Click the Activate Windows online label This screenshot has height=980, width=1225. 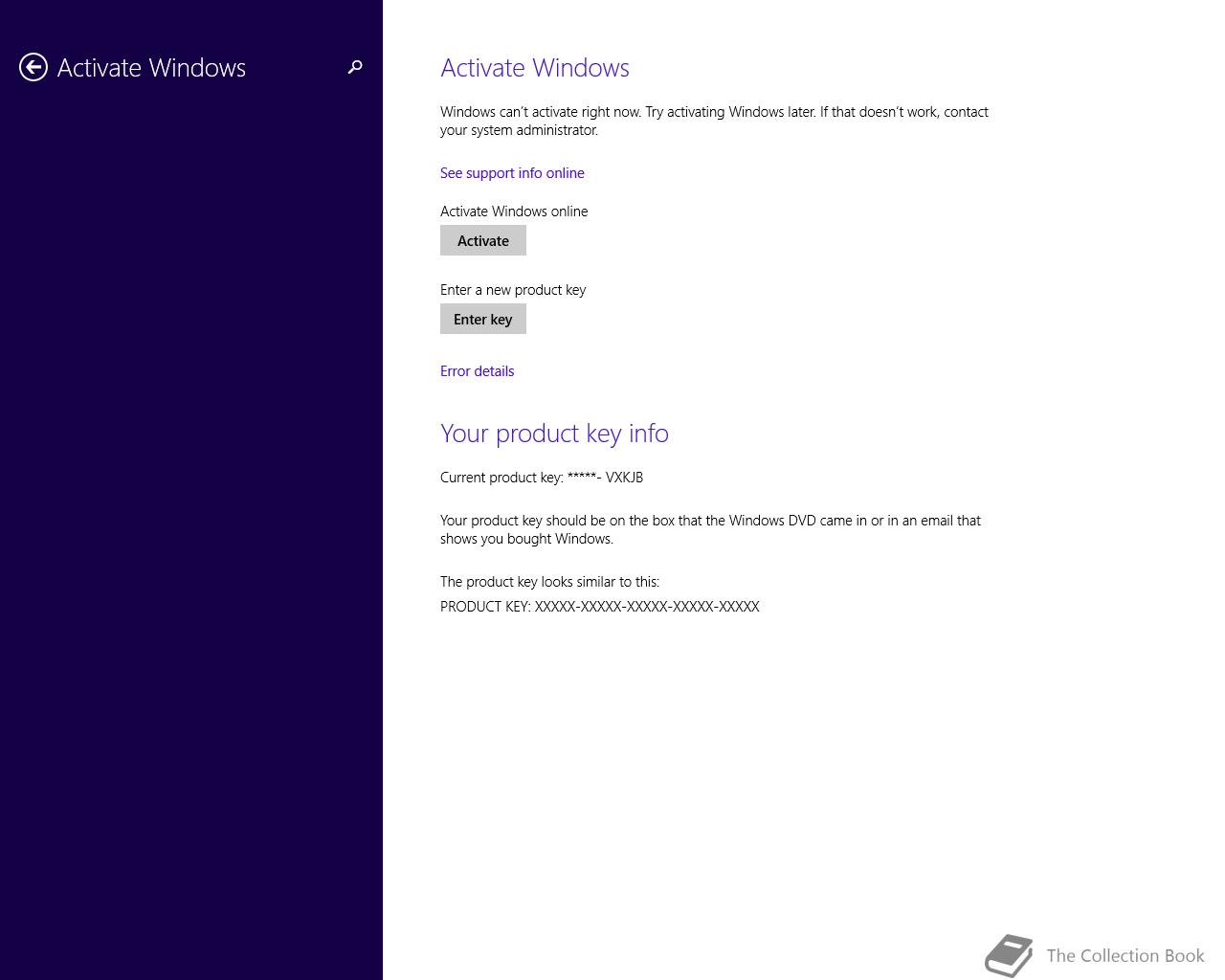point(514,212)
